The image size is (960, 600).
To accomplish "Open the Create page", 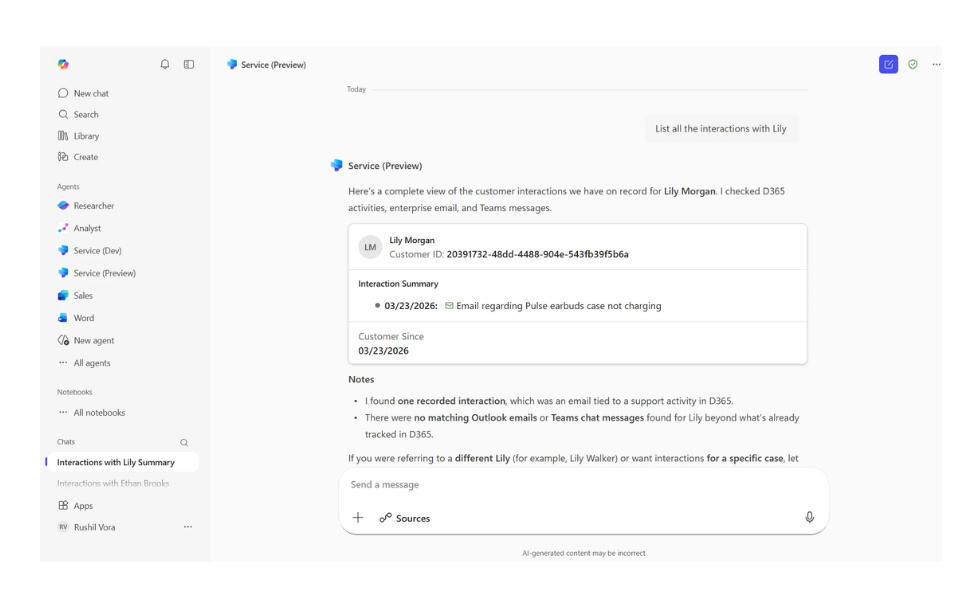I will click(x=78, y=157).
